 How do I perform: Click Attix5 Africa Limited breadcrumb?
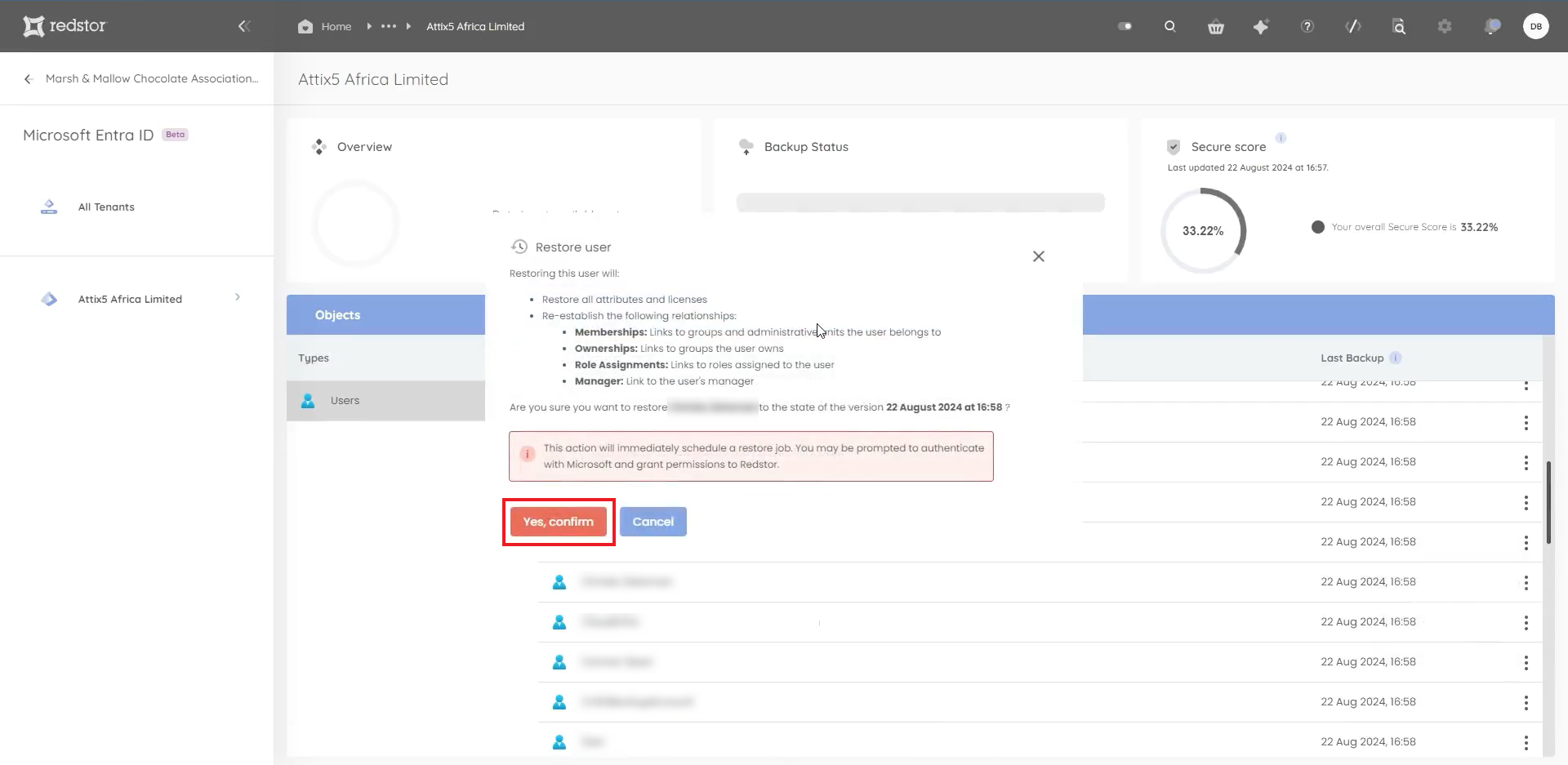[x=475, y=26]
